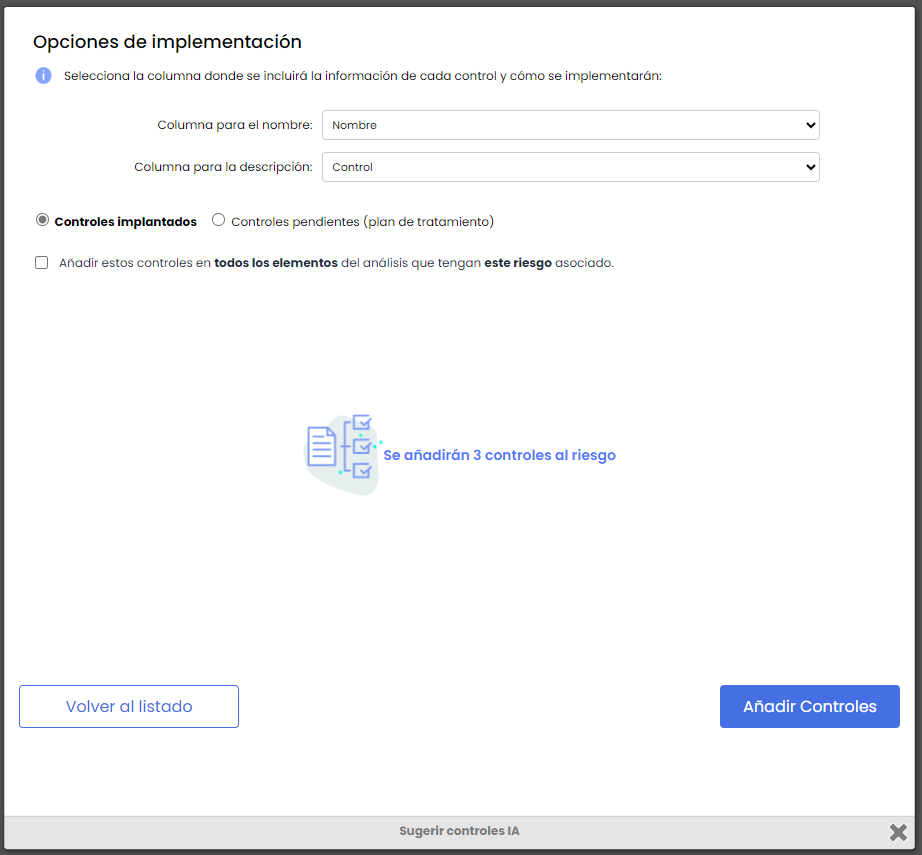Click the blue info icon
Screen dimensions: 922x855
[x=43, y=76]
